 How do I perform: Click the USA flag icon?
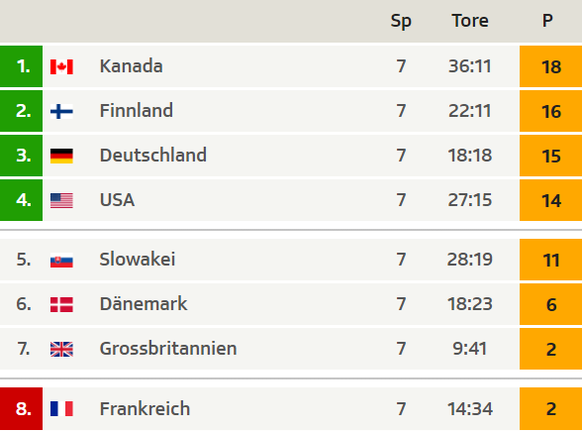(62, 200)
